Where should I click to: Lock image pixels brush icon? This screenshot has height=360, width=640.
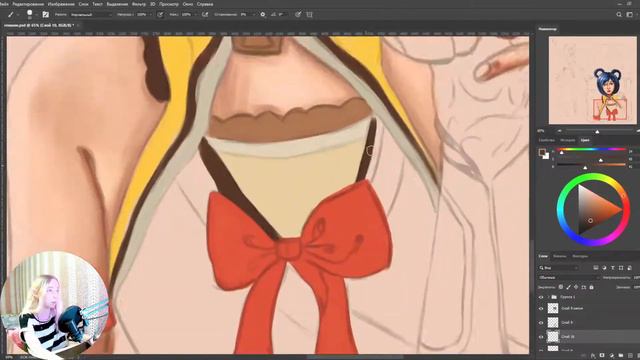pos(569,287)
